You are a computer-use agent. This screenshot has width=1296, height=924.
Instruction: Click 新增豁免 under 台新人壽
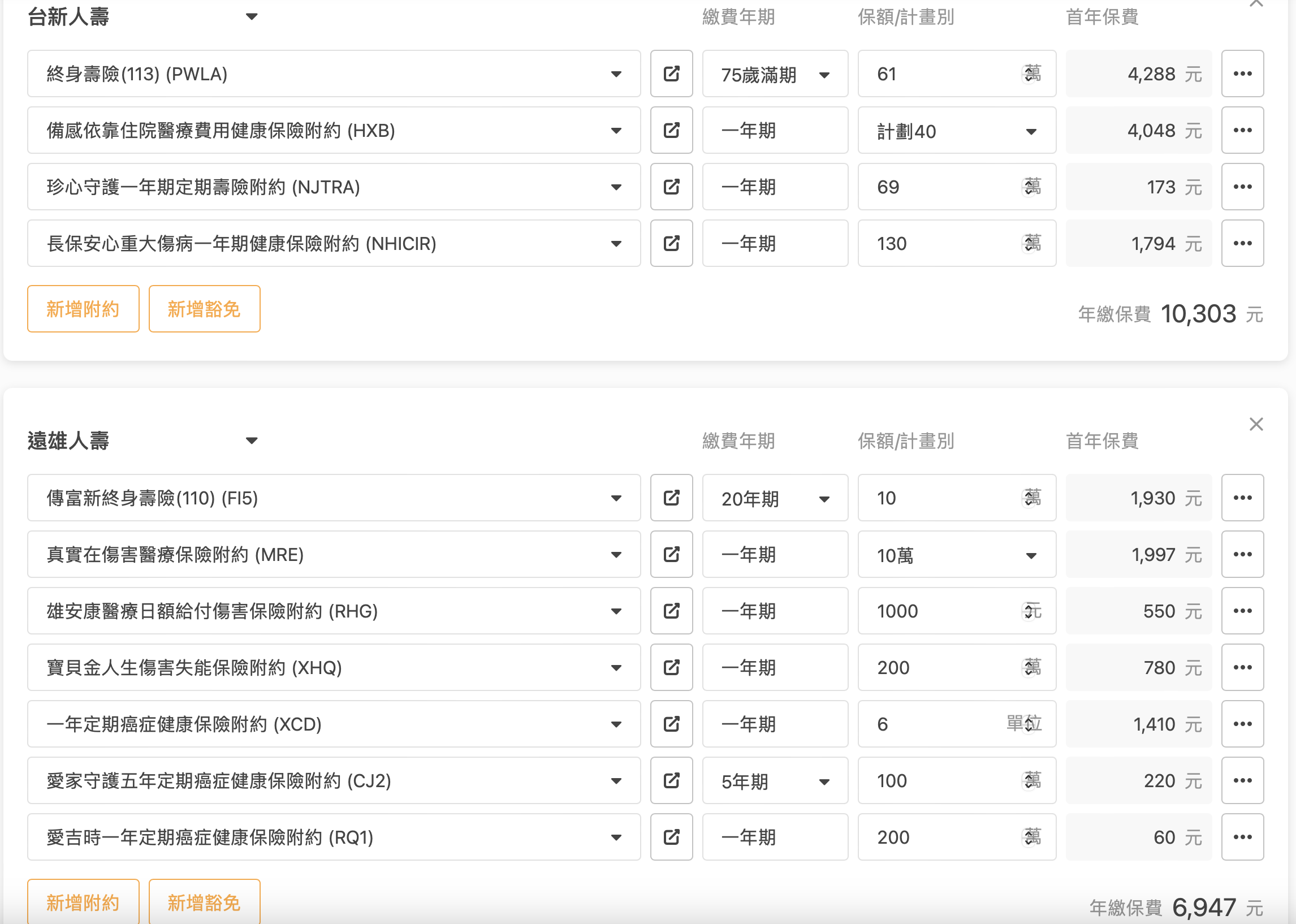pyautogui.click(x=204, y=309)
